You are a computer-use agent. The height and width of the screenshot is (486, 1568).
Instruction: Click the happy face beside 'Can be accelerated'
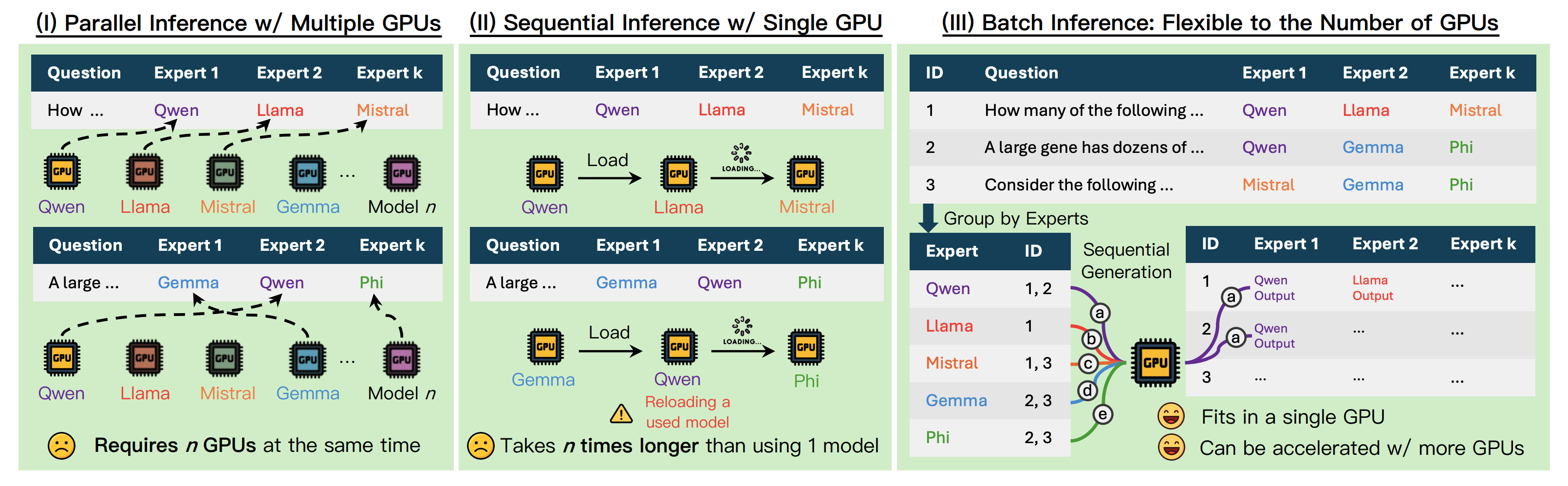[1171, 448]
